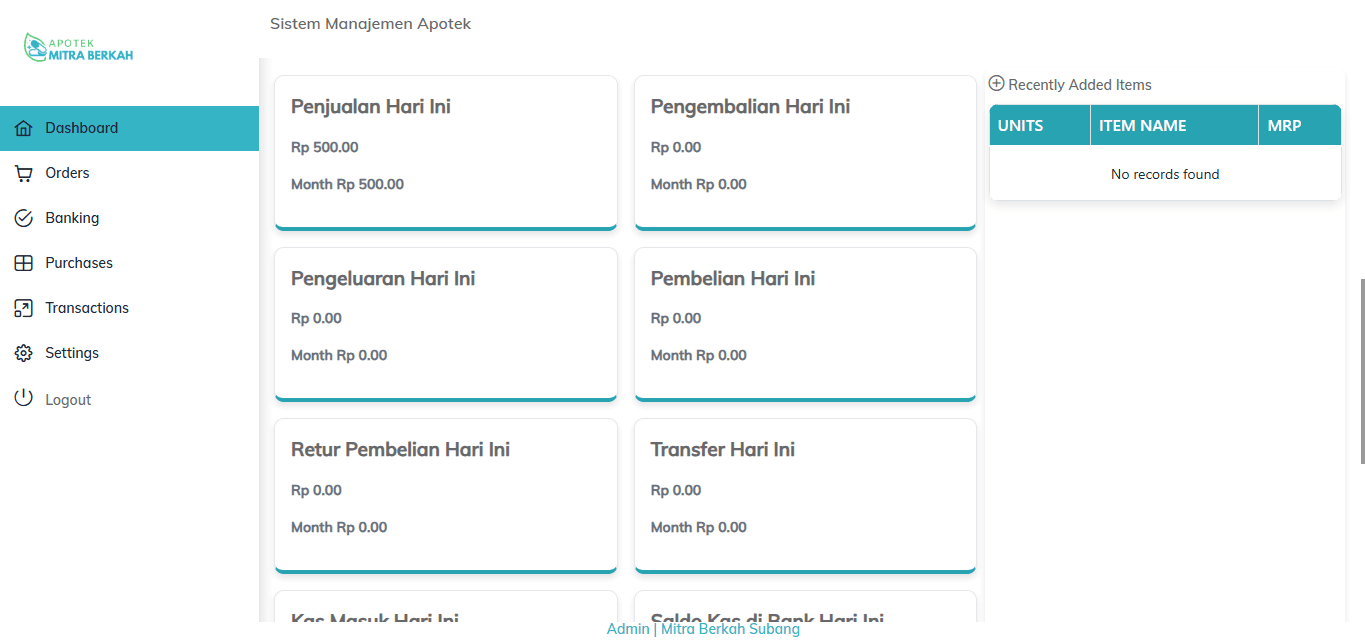Click the plus icon beside Recently Added Items
The image size is (1365, 644).
point(996,84)
